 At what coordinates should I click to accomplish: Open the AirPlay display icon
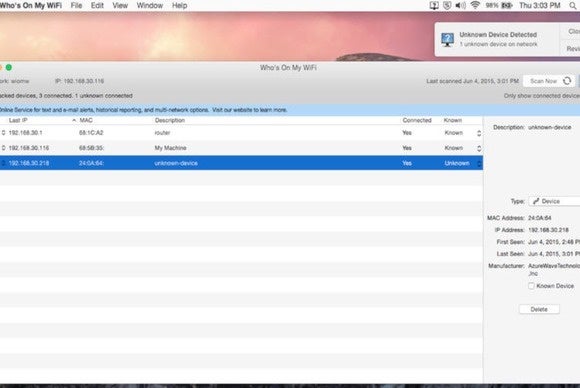click(434, 6)
